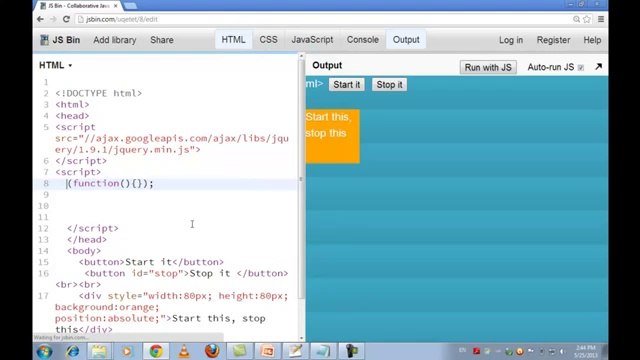
Task: Click line '<button>Start it</button>' in editor
Action: [151, 262]
